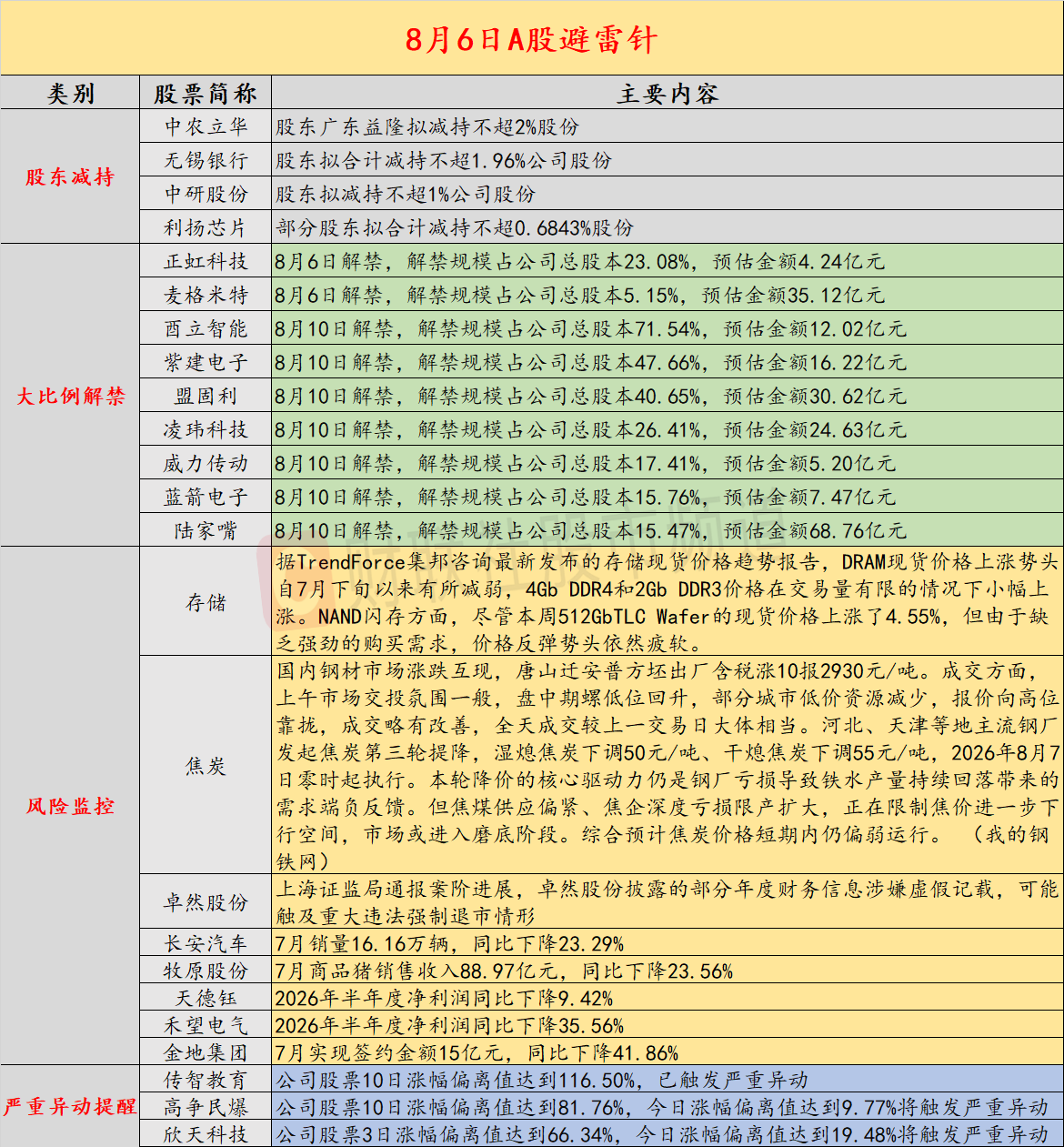Select the 股票简称 column header
The width and height of the screenshot is (1064, 1147).
click(x=206, y=93)
